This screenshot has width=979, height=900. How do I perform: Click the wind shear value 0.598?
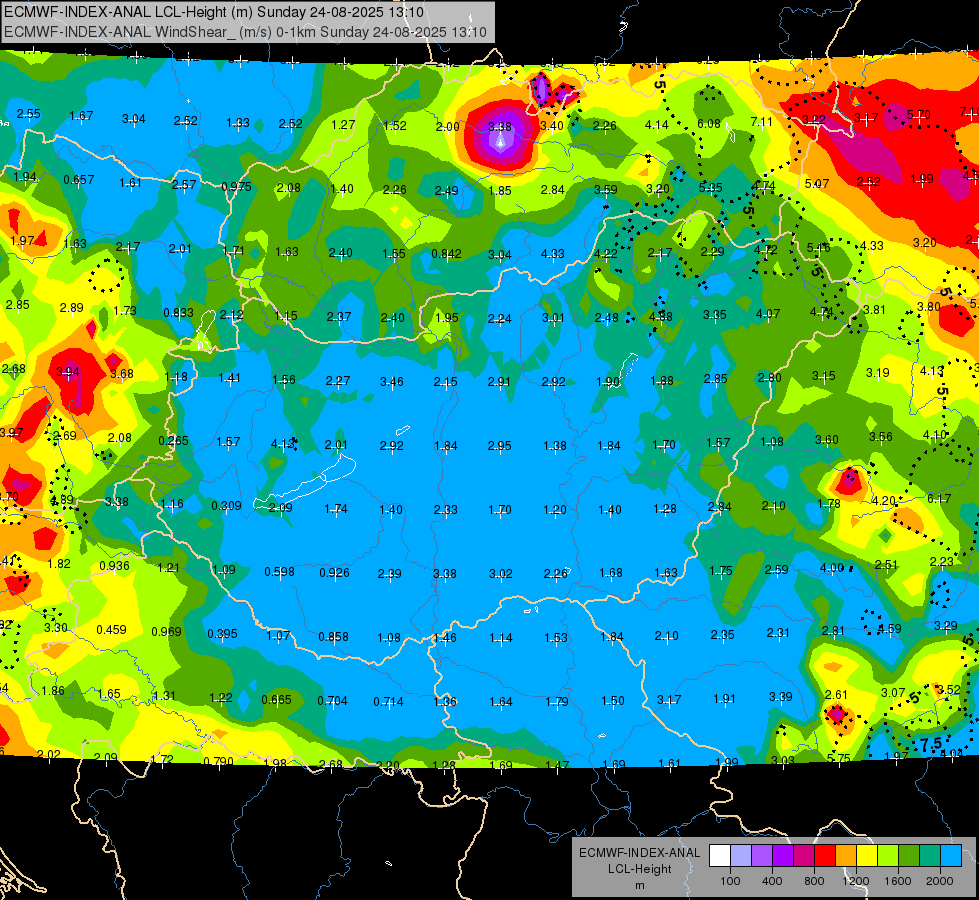click(x=279, y=571)
